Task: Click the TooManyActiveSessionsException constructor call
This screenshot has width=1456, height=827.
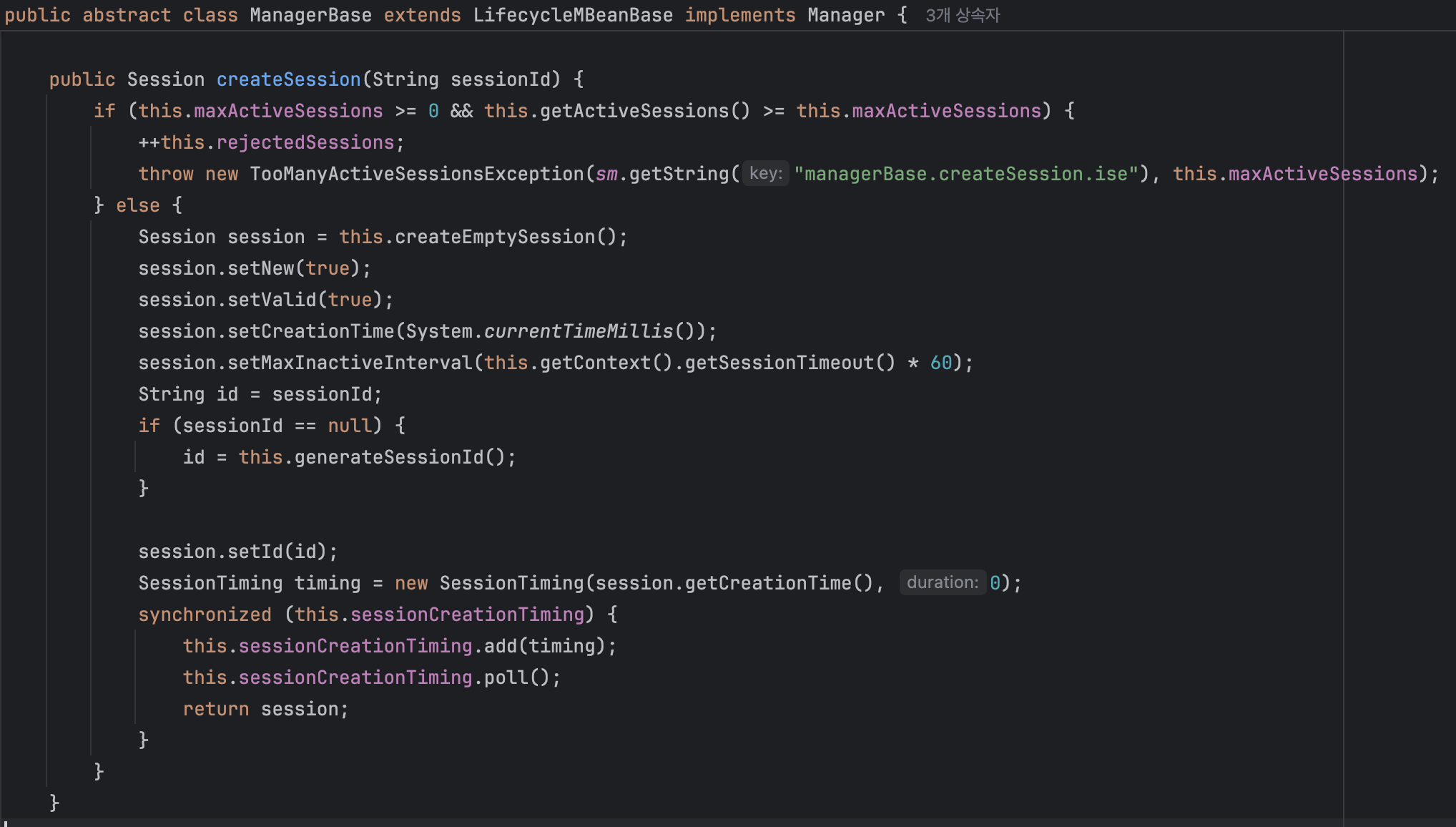Action: pos(416,174)
